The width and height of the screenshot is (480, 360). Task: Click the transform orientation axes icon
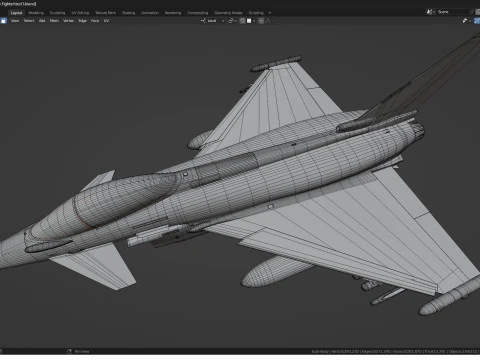click(203, 21)
